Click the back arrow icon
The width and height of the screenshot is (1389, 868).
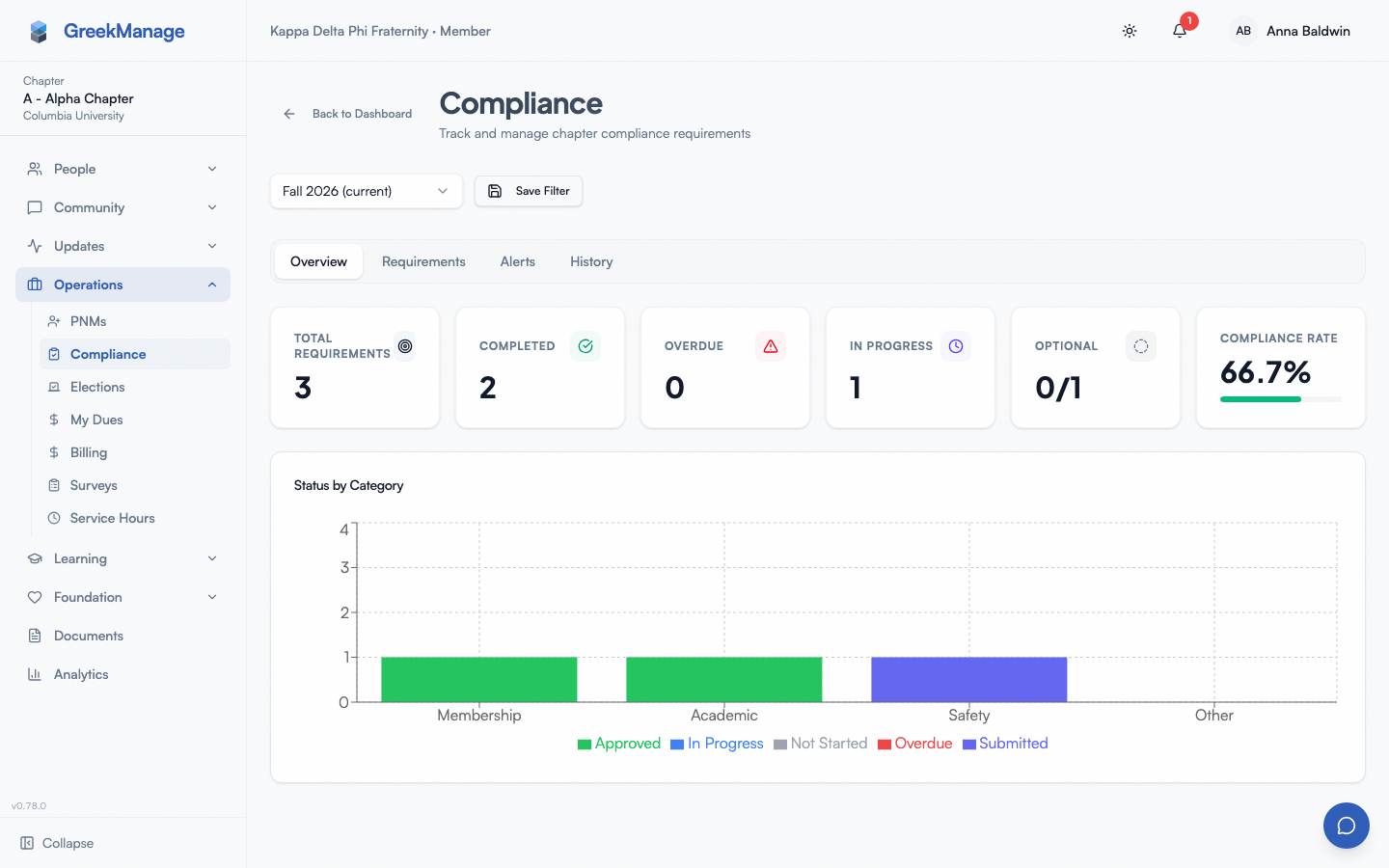coord(289,114)
